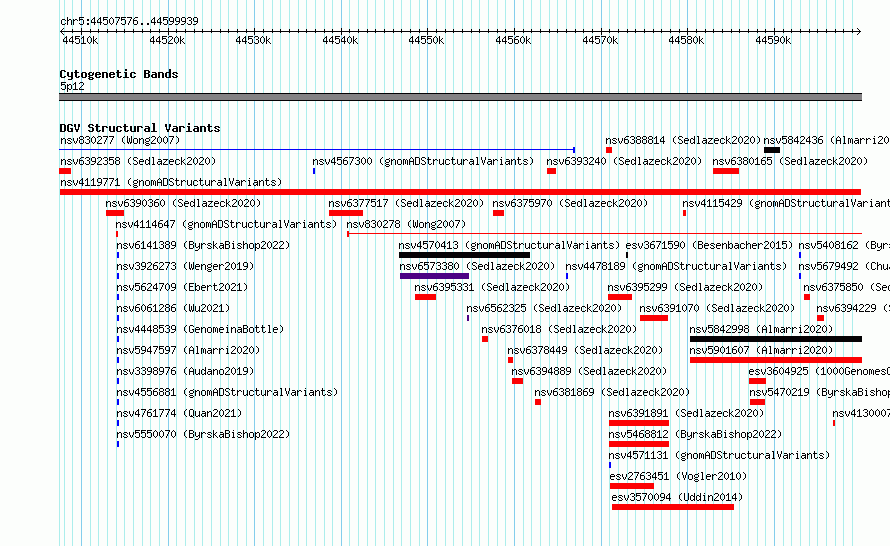Select the nsv6393240 (Sedlazeck2020) label
The height and width of the screenshot is (546, 890).
624,161
